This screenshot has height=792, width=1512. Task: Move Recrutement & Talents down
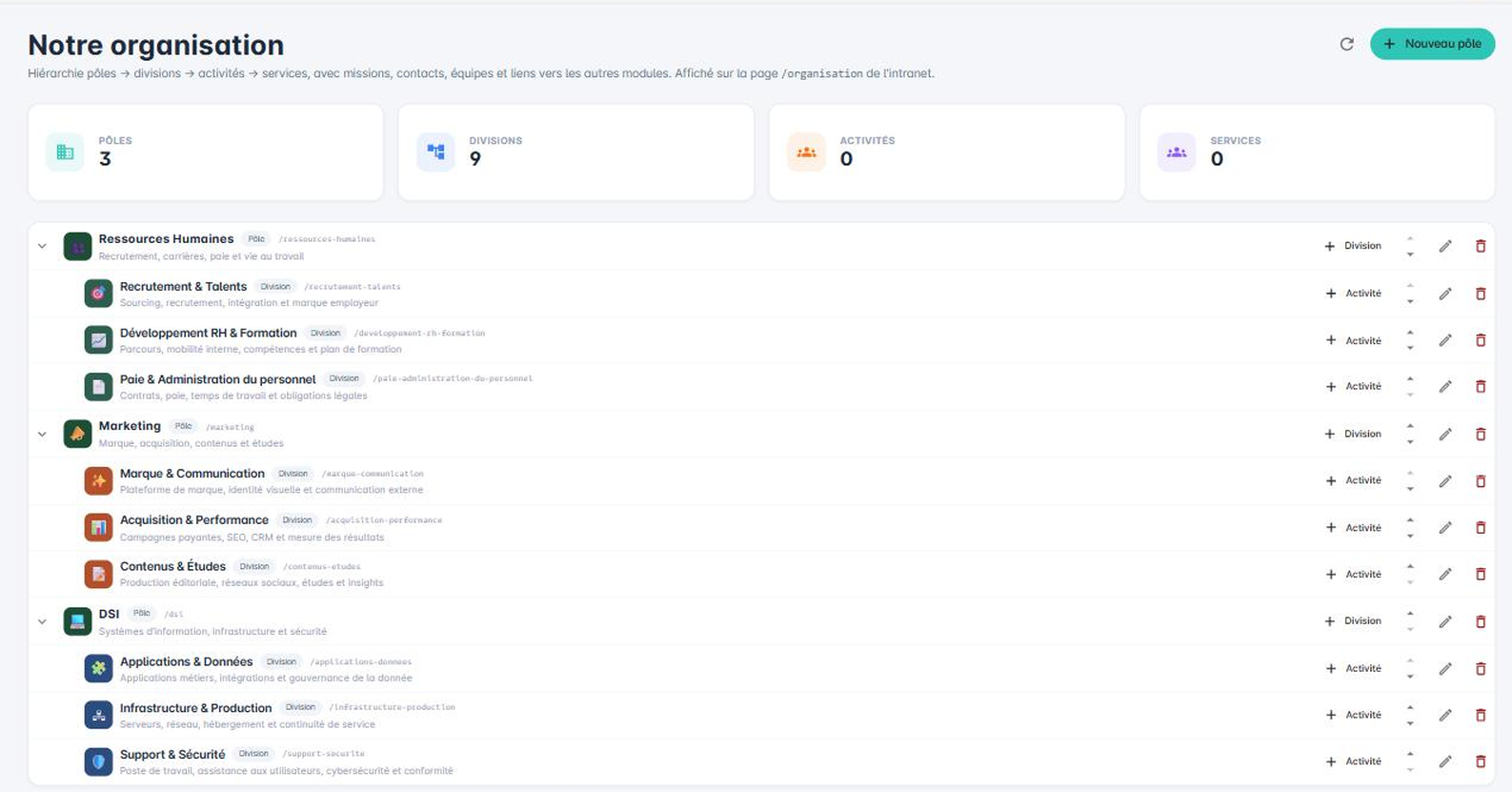1410,302
